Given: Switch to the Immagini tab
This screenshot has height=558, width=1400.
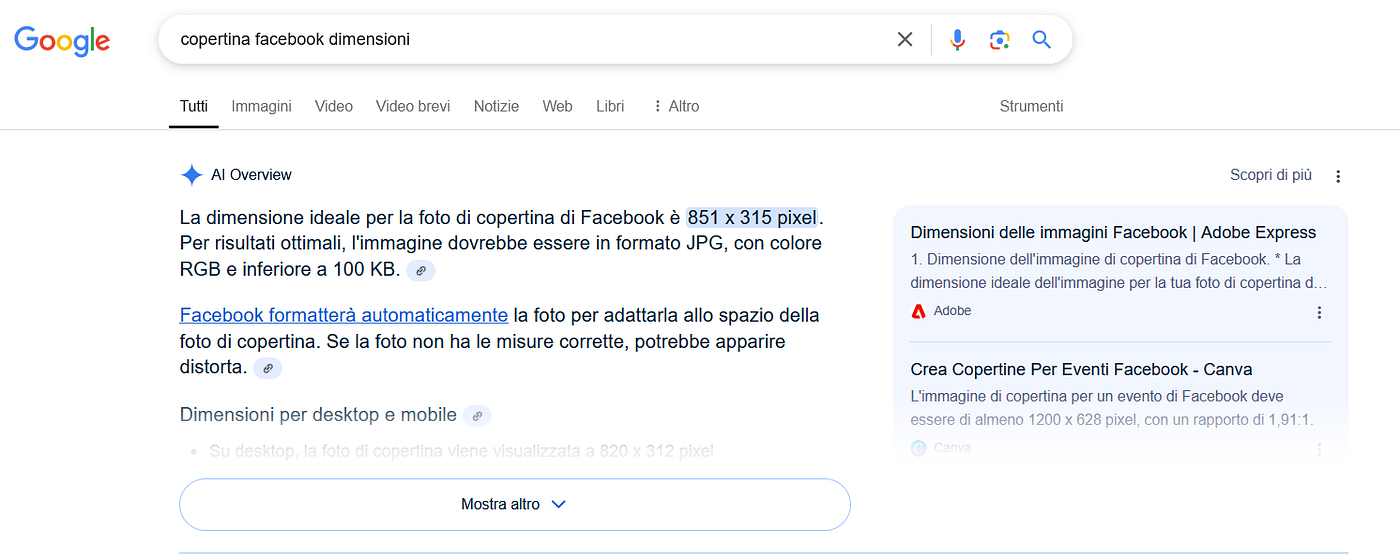Looking at the screenshot, I should [x=261, y=106].
